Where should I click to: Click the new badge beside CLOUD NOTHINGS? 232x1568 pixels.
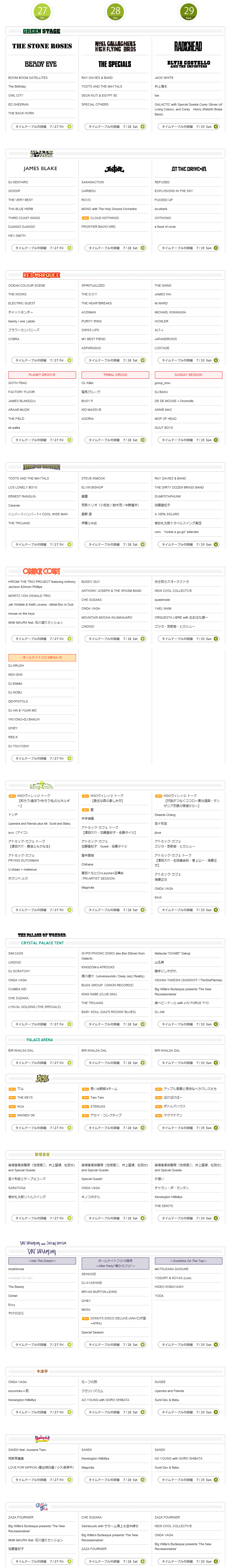pyautogui.click(x=85, y=218)
